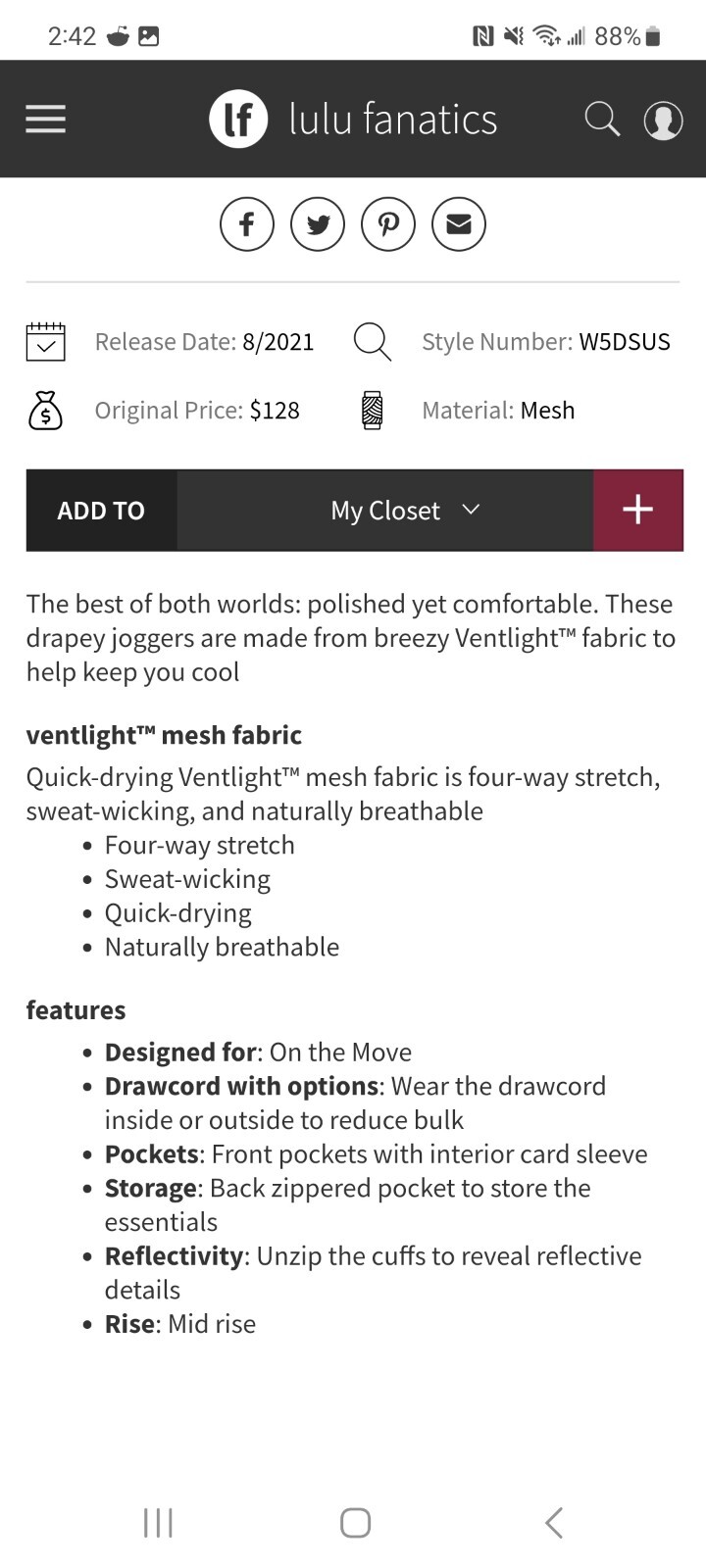The width and height of the screenshot is (706, 1568).
Task: Pin this item on Pinterest
Action: 388,224
